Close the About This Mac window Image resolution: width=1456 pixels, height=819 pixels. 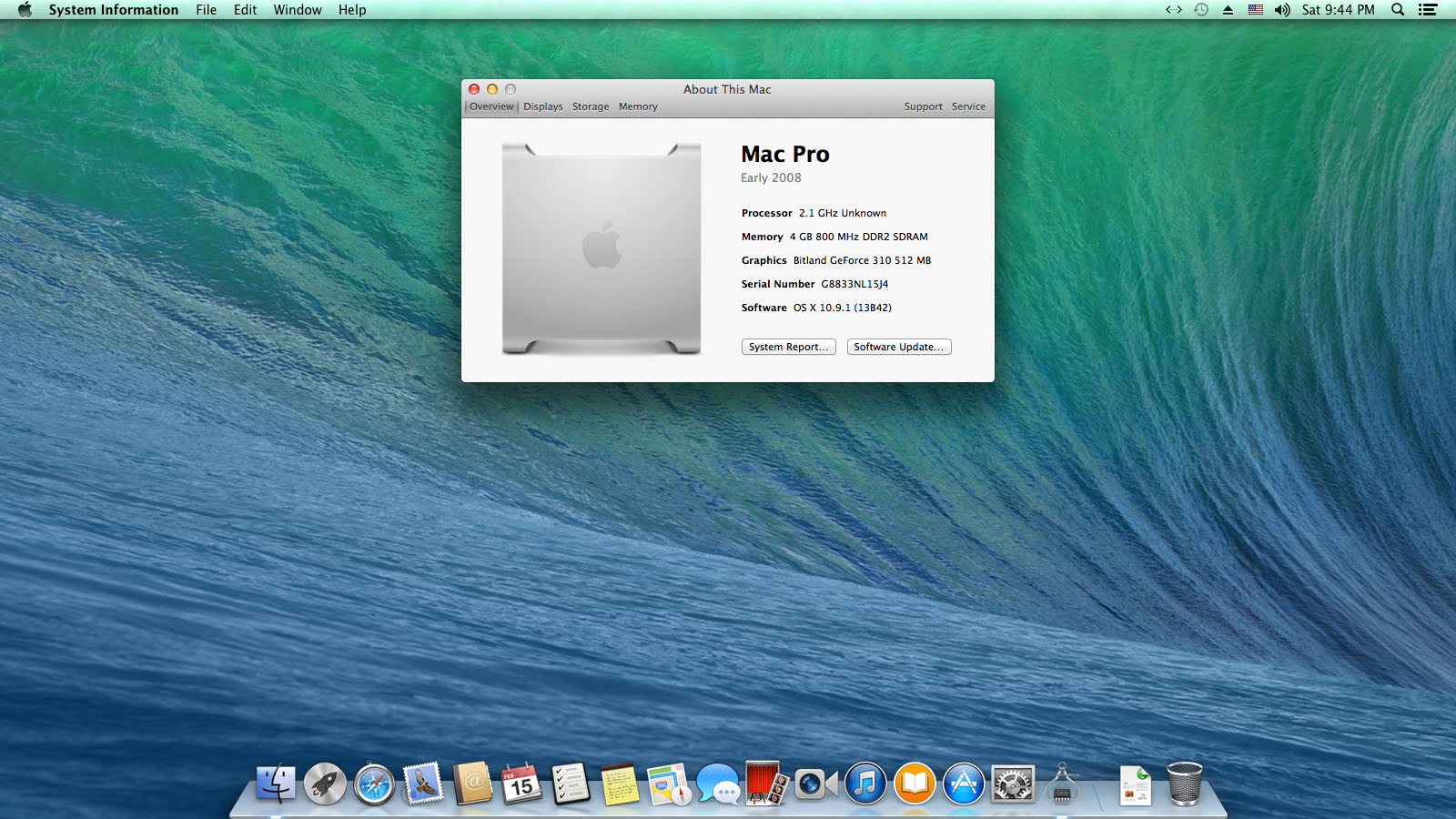point(474,89)
